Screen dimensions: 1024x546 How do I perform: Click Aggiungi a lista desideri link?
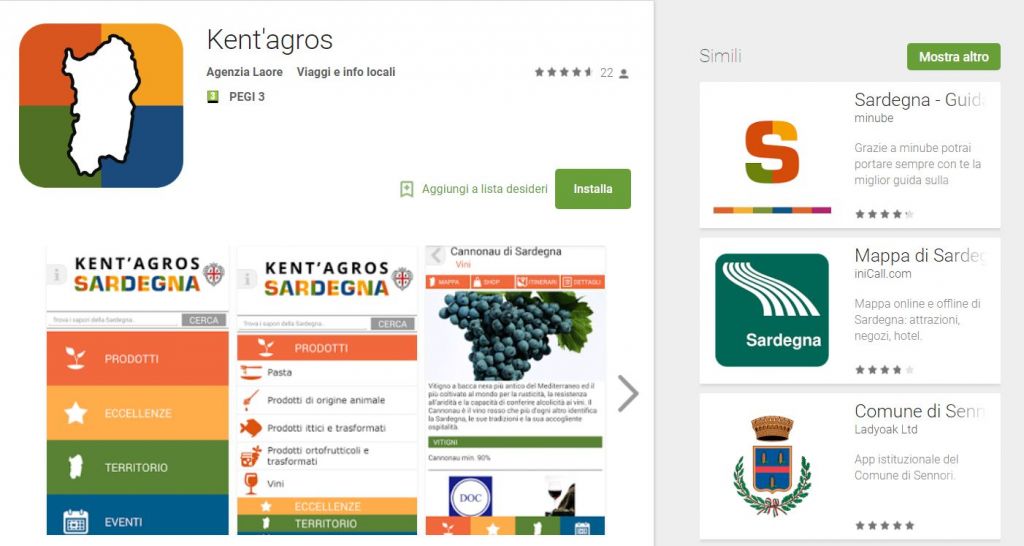coord(485,189)
